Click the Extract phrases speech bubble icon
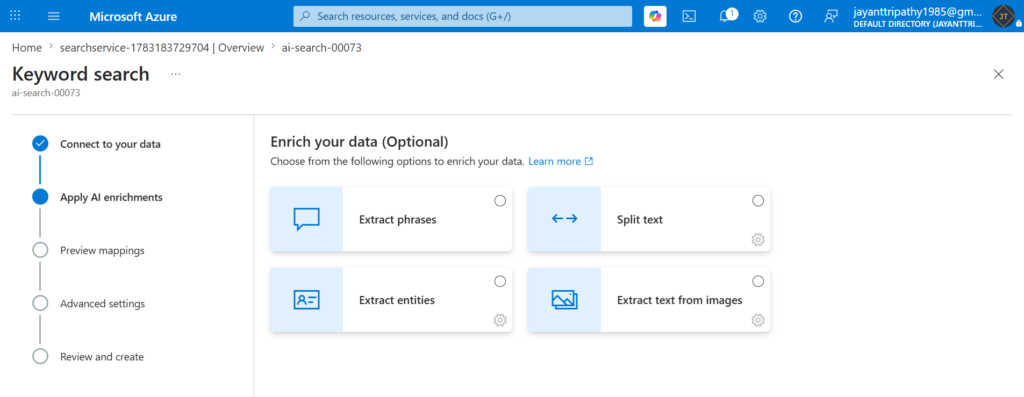The height and width of the screenshot is (397, 1024). click(x=306, y=219)
